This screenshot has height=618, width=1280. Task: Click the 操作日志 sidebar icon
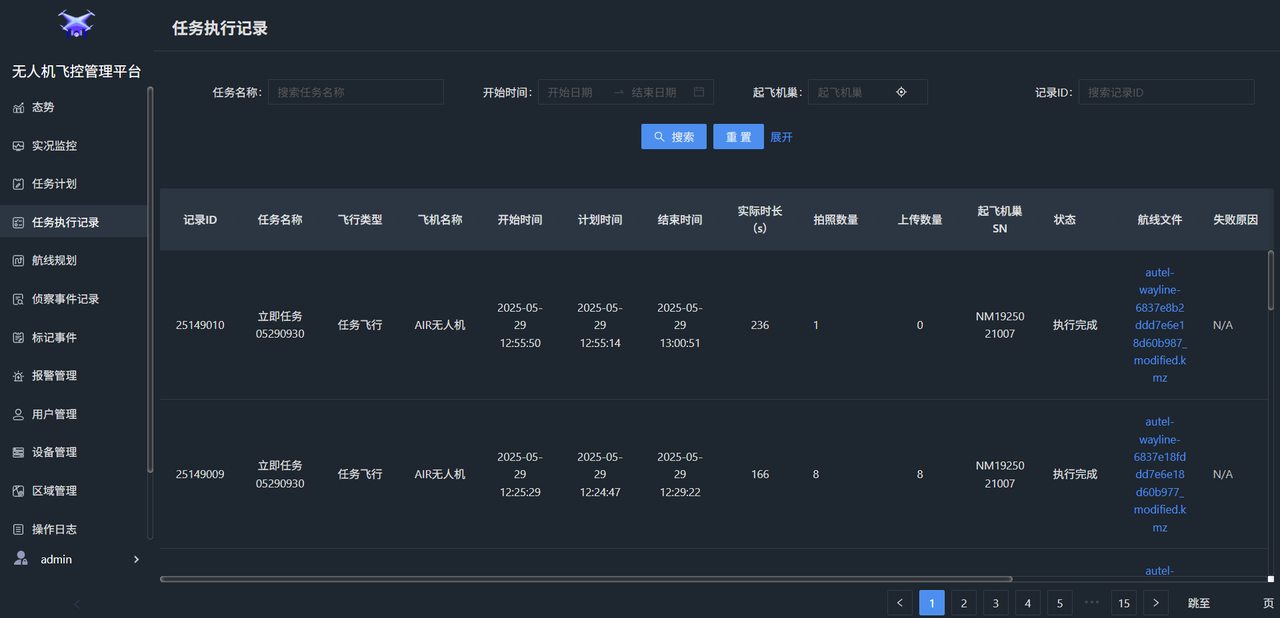pyautogui.click(x=18, y=529)
